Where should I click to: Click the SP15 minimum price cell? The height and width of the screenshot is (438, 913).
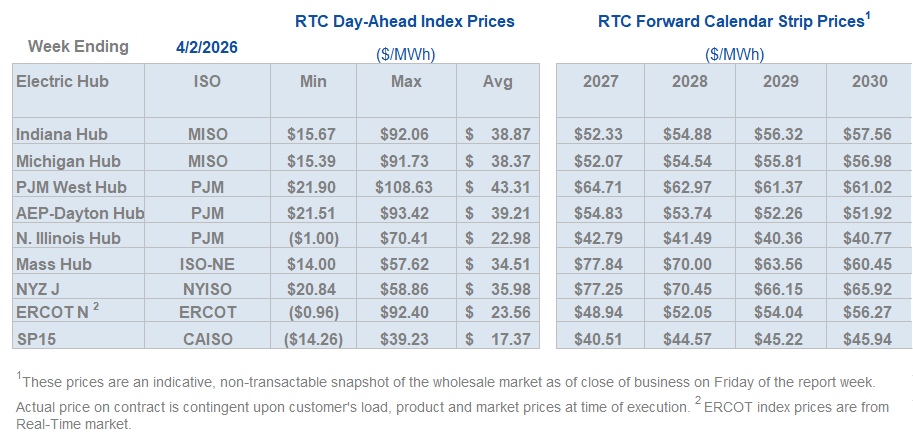click(x=313, y=339)
